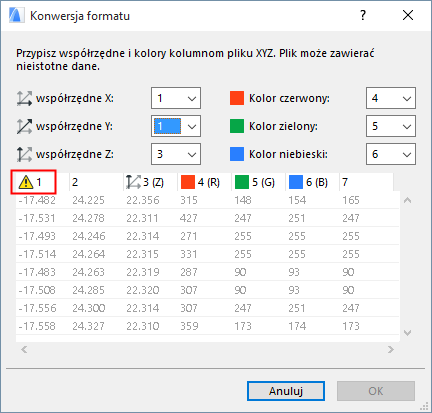
Task: Click the blue swatch beside Kolor niebieski
Action: click(x=237, y=154)
